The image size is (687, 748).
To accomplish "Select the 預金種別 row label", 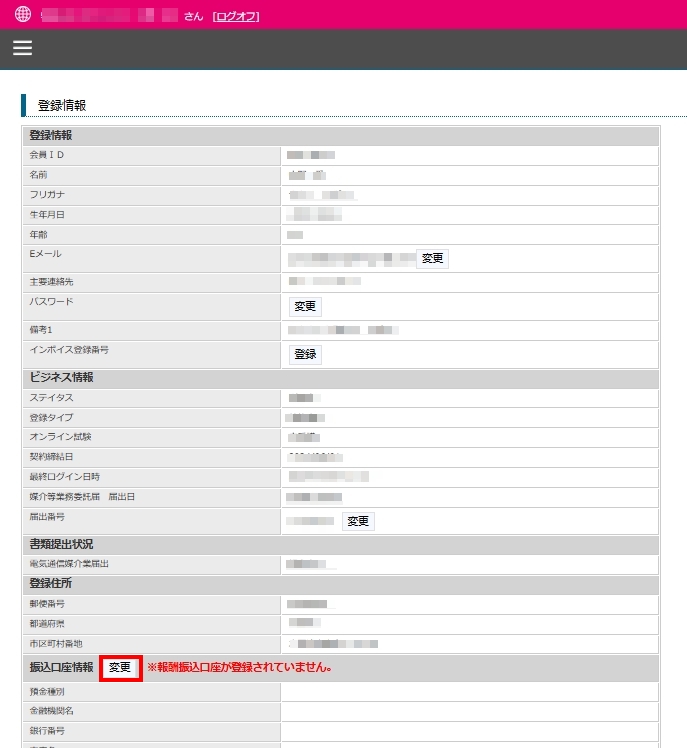I will tap(47, 692).
